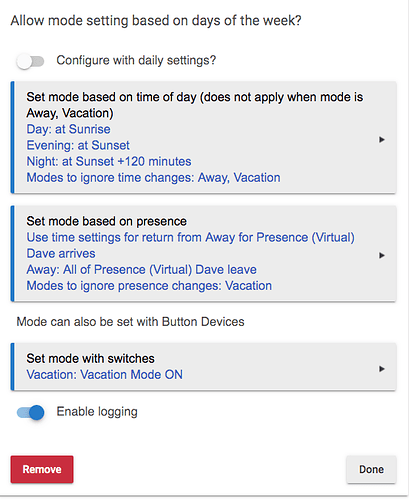The image size is (409, 500).
Task: Click Away: All of Presence Dave leave
Action: [141, 270]
